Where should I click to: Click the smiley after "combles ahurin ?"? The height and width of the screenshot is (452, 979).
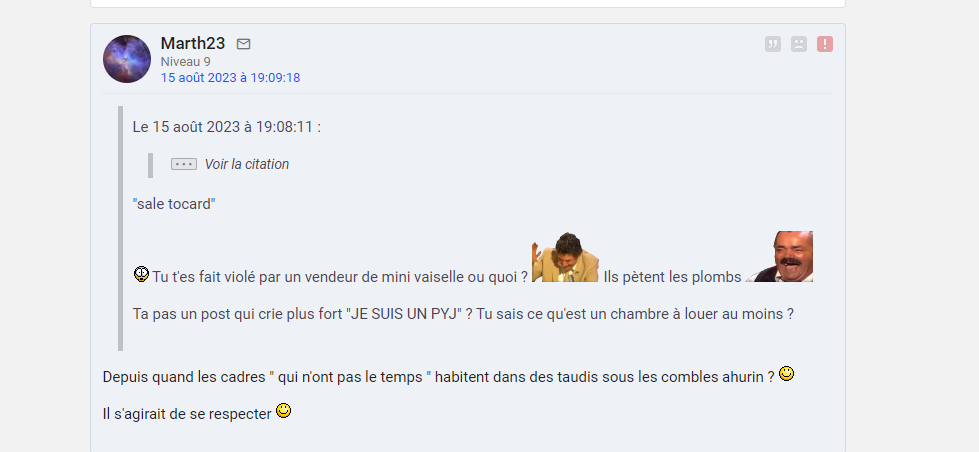[x=787, y=374]
